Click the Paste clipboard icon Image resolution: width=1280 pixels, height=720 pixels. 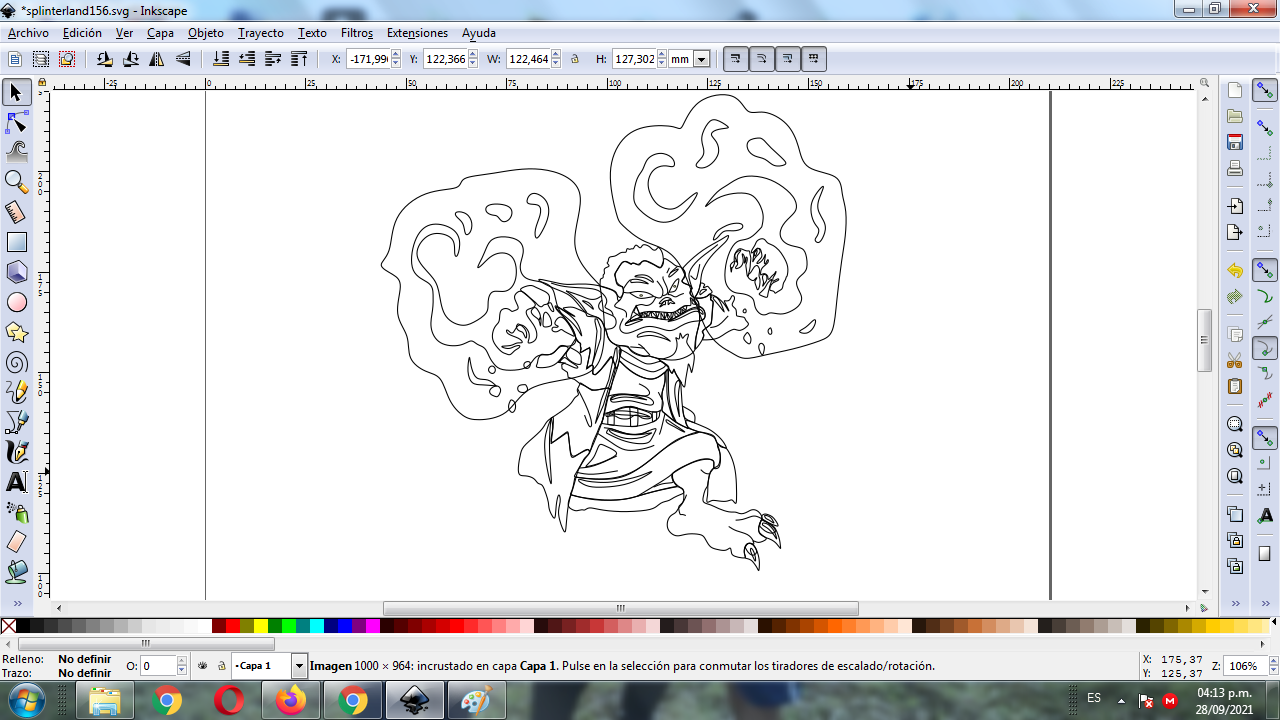point(1235,386)
